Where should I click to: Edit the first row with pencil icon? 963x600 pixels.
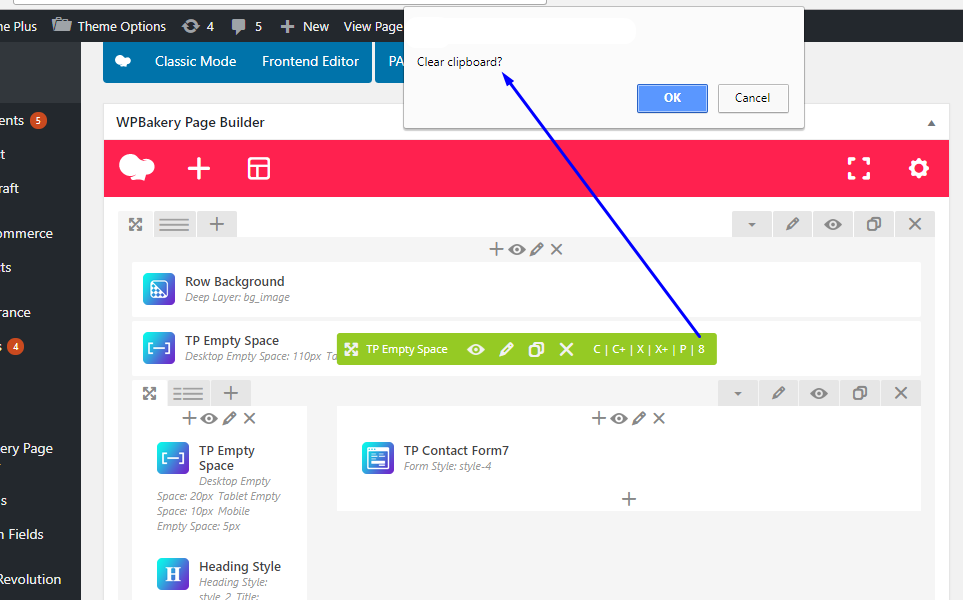tap(792, 224)
